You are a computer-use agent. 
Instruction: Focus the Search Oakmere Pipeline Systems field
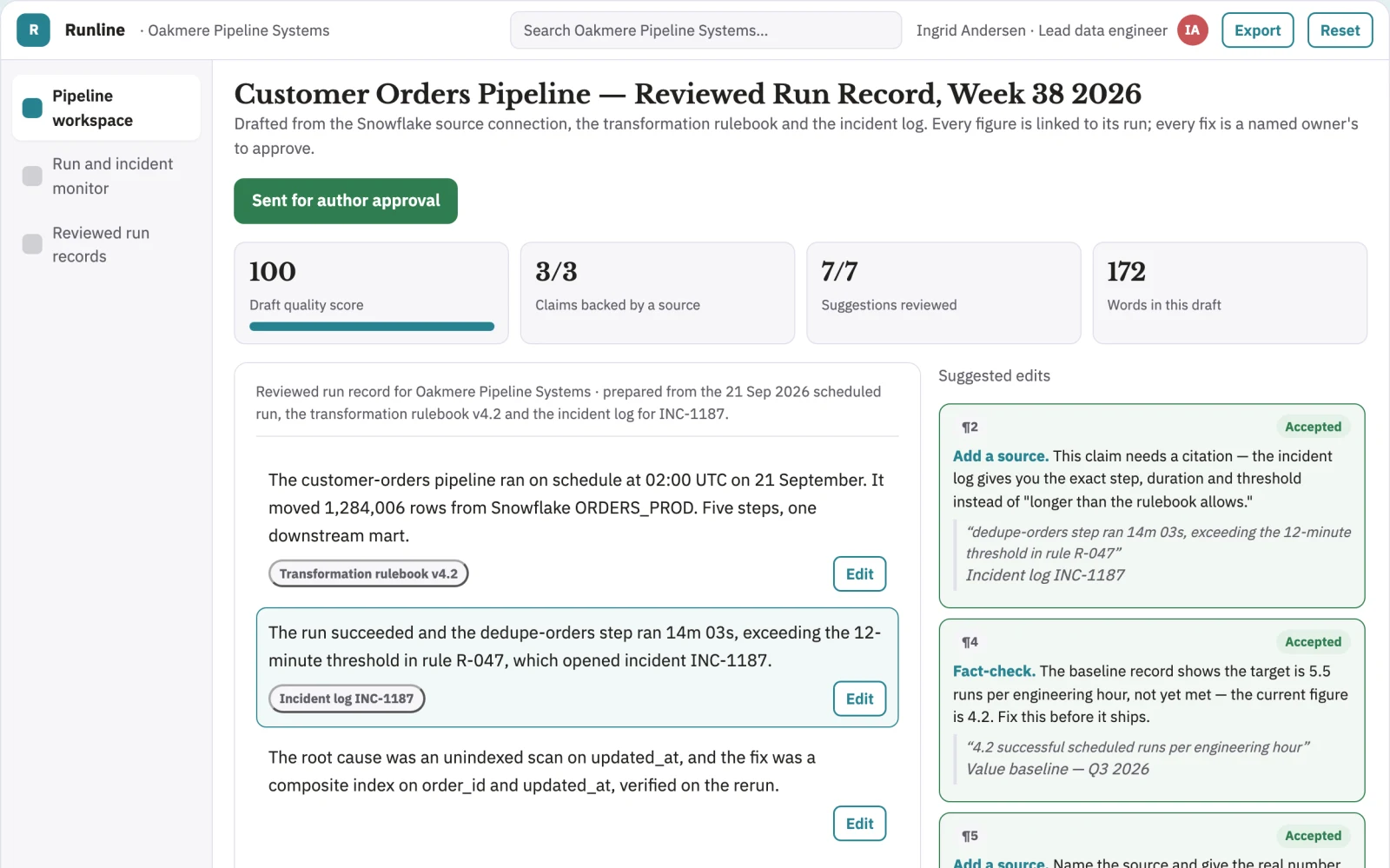pyautogui.click(x=705, y=30)
